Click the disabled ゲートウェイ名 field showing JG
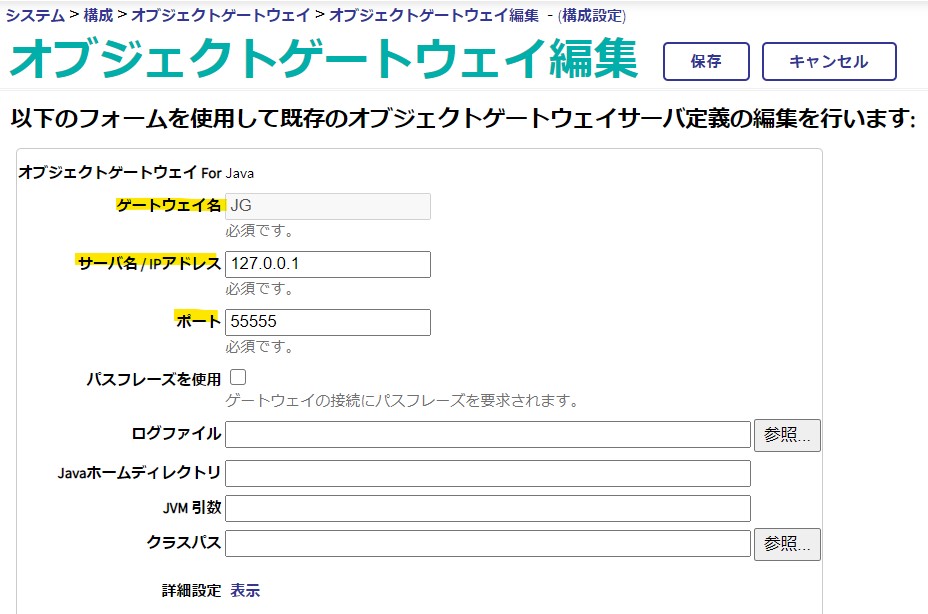This screenshot has height=614, width=928. (328, 206)
